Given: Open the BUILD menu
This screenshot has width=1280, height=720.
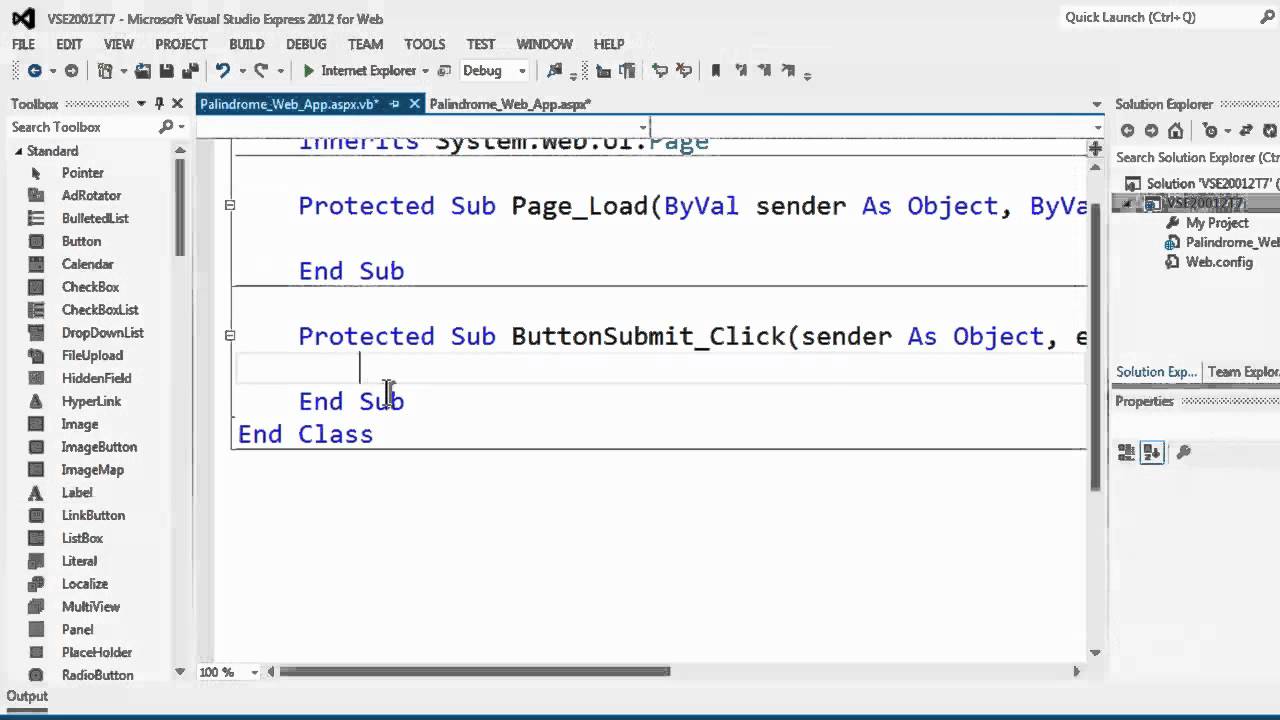Looking at the screenshot, I should (246, 44).
